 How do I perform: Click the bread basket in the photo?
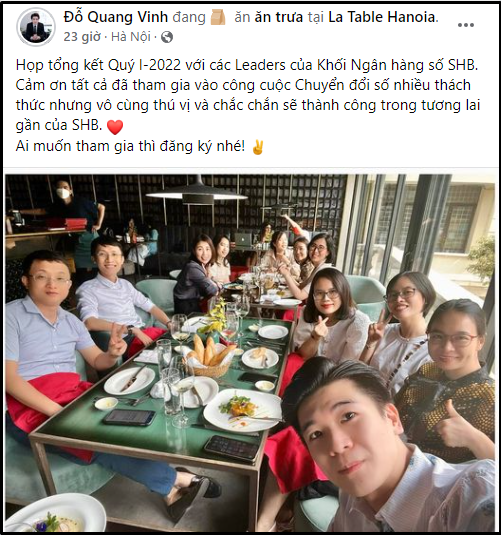click(x=209, y=357)
